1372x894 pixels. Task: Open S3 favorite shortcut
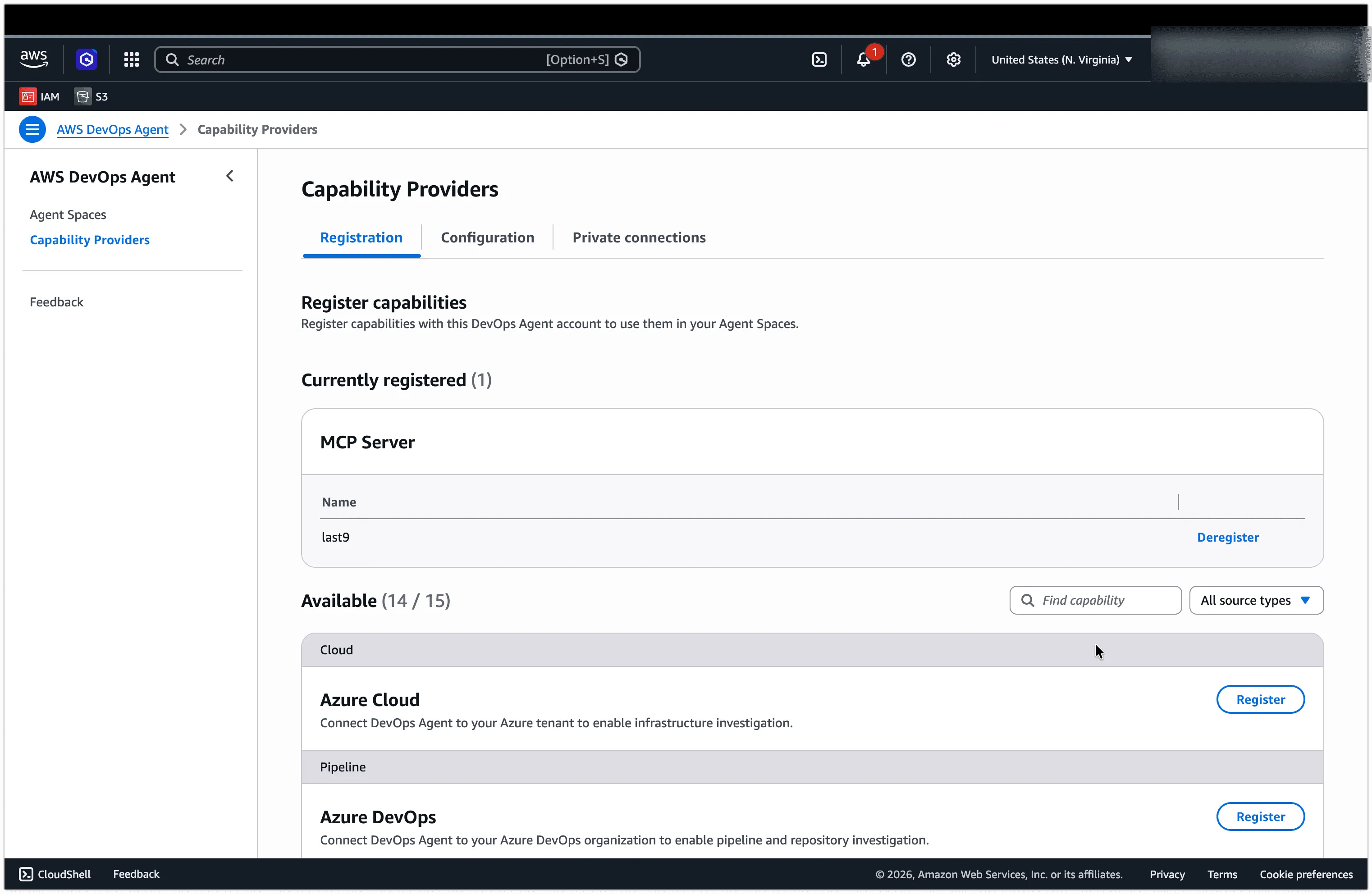[x=91, y=96]
